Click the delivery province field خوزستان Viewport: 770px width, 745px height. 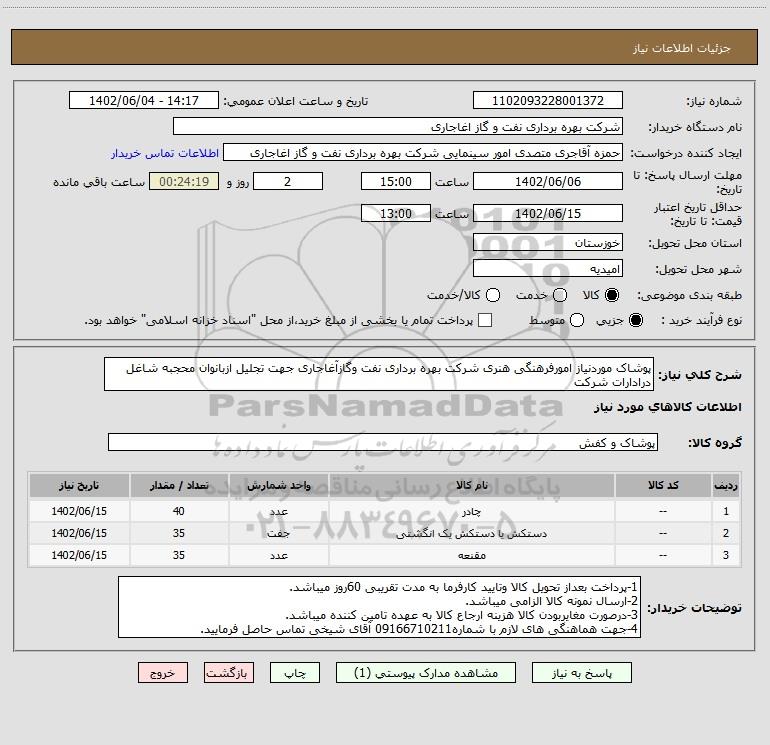(x=548, y=243)
